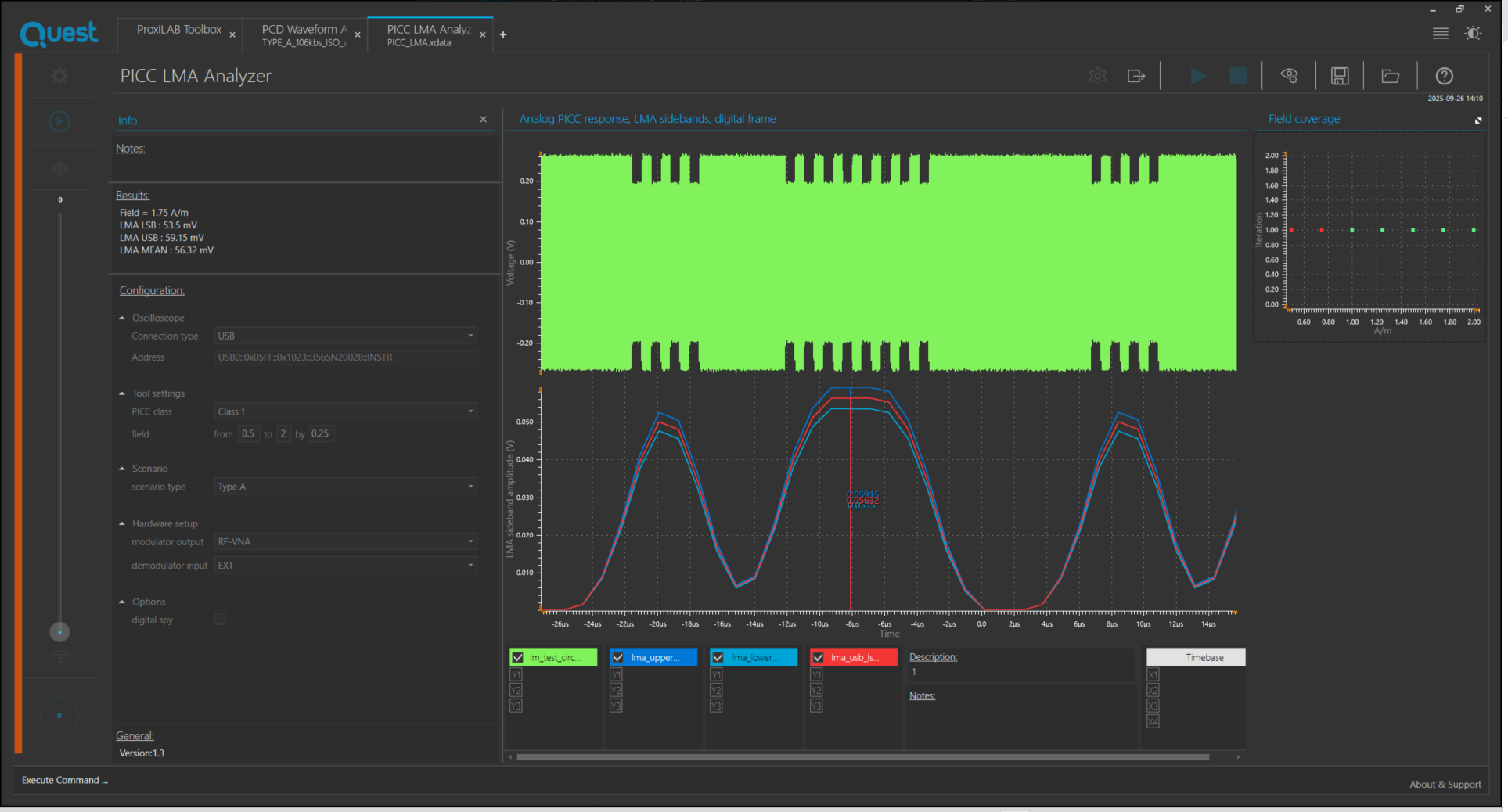Click the Play/run measurement button

click(x=1198, y=76)
